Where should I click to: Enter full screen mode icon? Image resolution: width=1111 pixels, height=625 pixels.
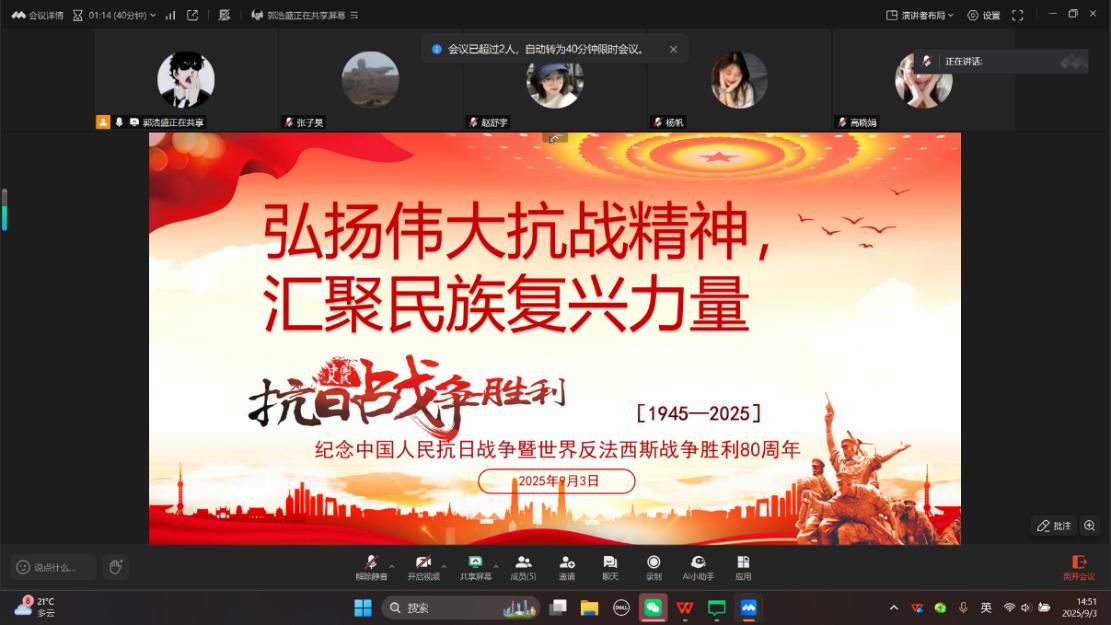1018,15
